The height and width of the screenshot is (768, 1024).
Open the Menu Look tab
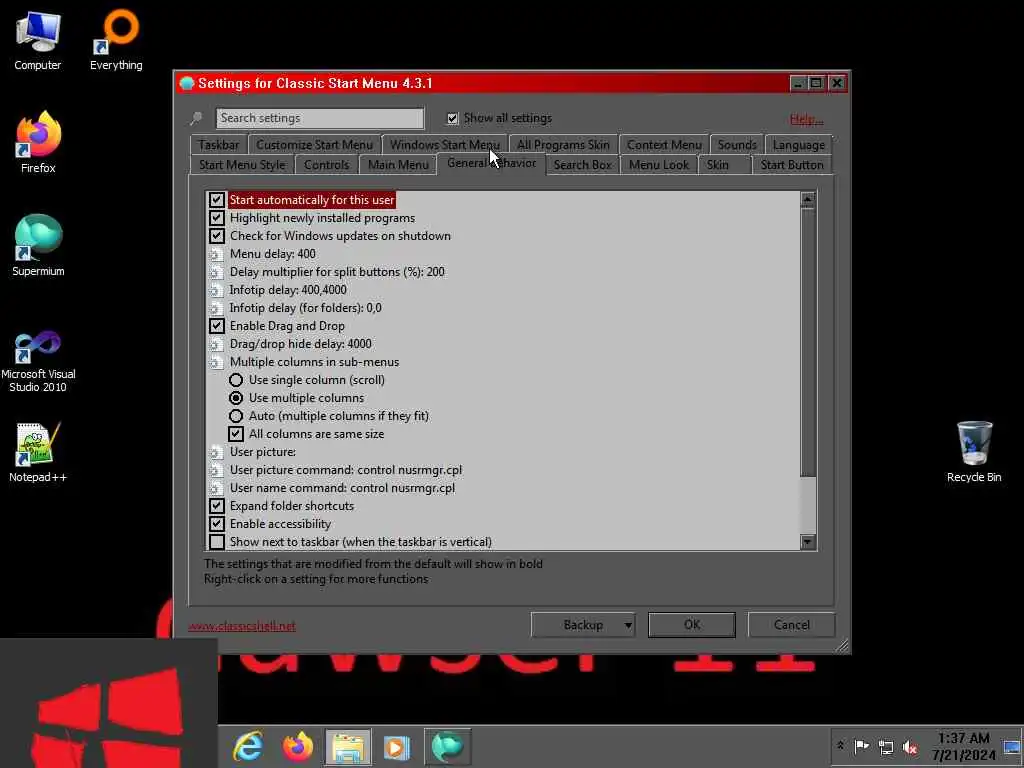tap(659, 165)
